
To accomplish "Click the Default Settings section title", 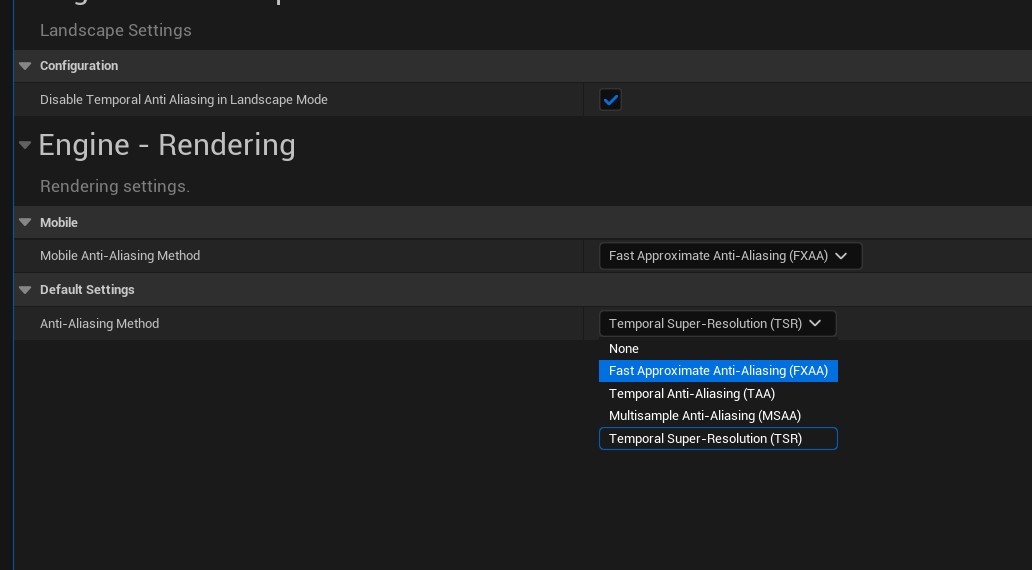I will pyautogui.click(x=87, y=290).
